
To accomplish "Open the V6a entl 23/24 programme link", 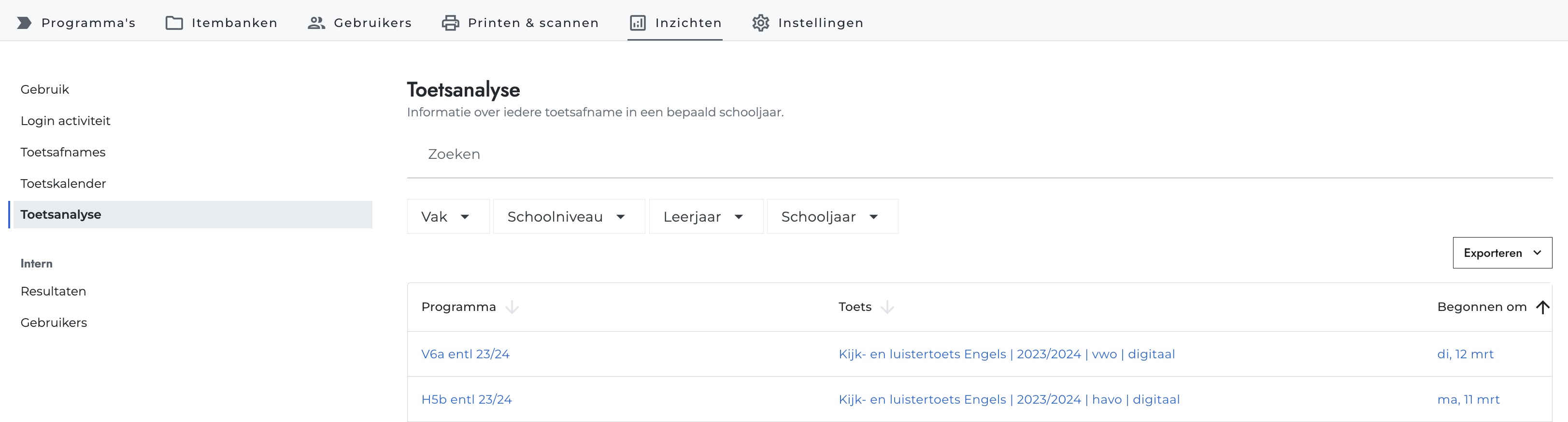I will coord(465,354).
